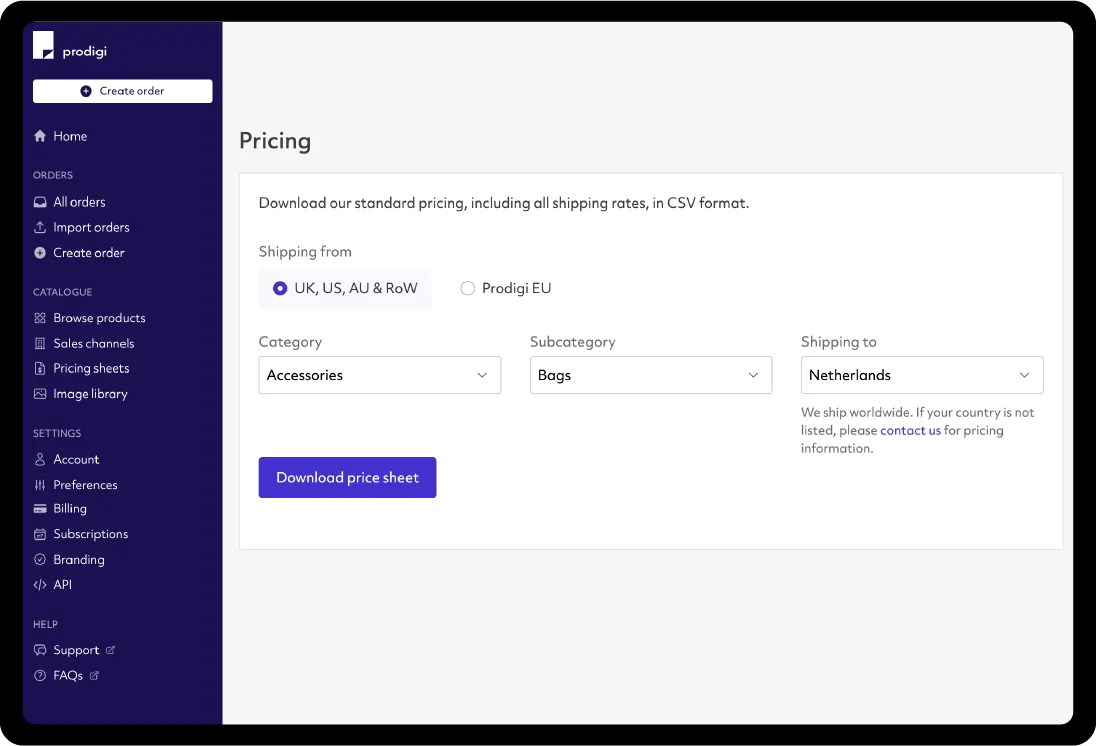Screen dimensions: 1096x746
Task: Click the Home house icon
Action: [x=40, y=136]
